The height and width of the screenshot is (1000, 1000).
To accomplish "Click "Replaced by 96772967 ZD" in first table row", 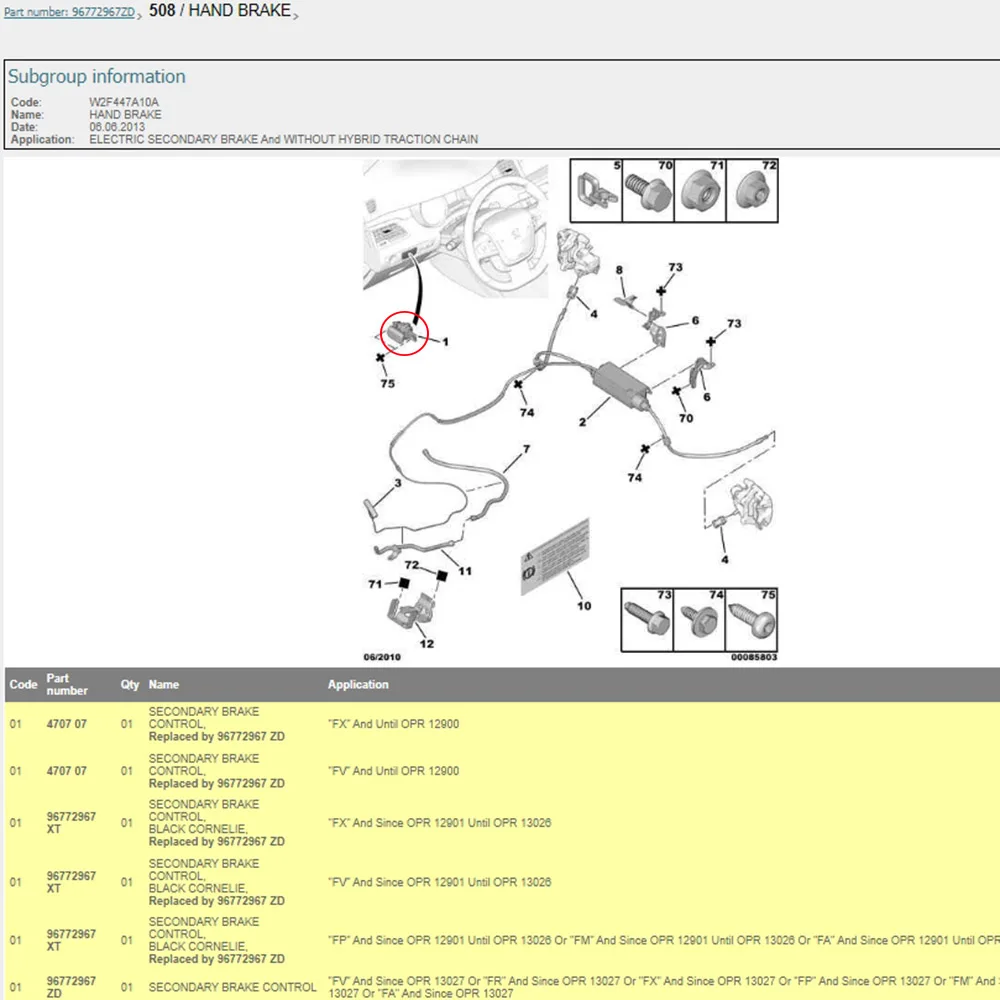I will click(x=217, y=737).
